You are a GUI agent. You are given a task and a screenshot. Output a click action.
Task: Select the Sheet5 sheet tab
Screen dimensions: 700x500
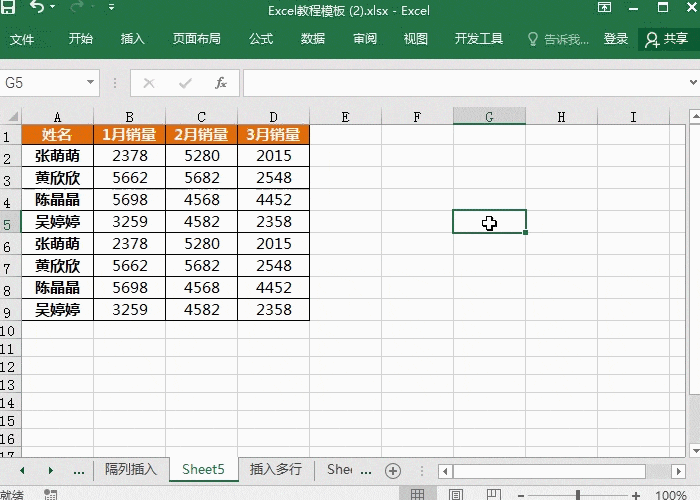(x=204, y=469)
